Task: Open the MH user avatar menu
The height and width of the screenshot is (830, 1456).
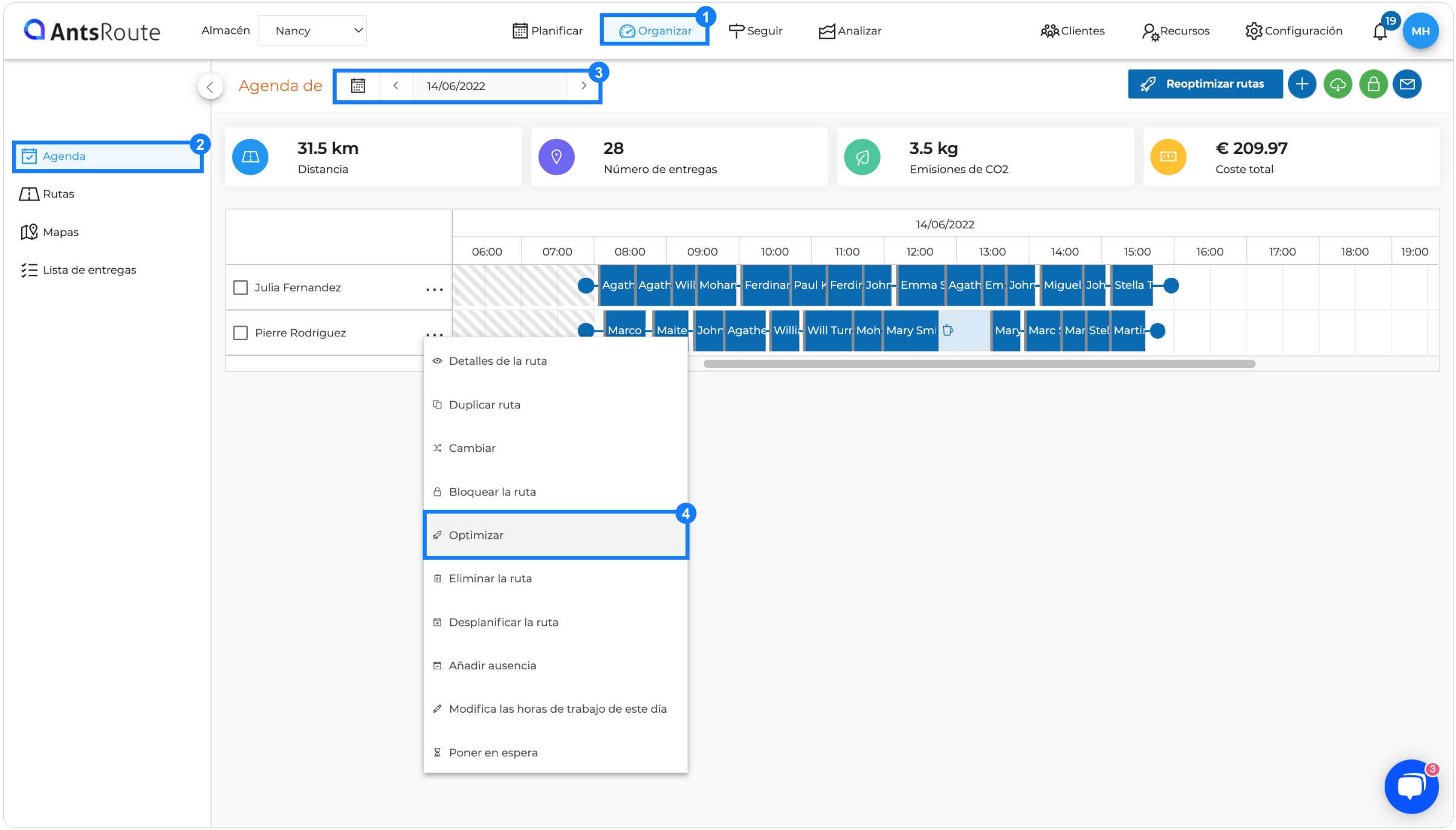Action: click(1420, 31)
